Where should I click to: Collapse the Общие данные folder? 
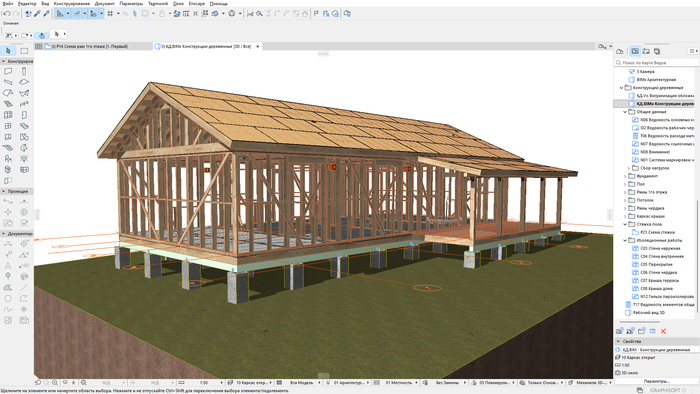625,112
